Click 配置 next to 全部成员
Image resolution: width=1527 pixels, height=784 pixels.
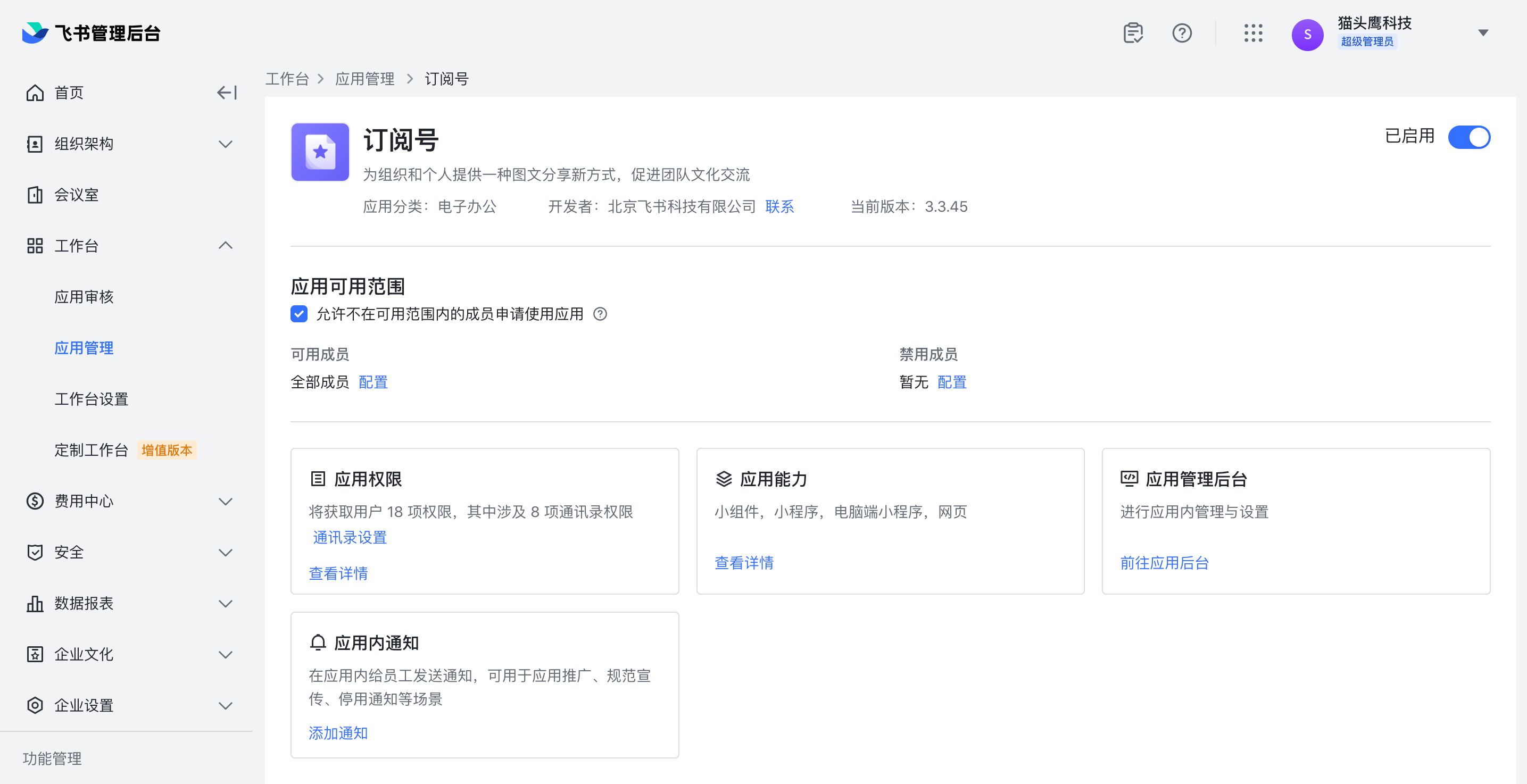373,382
